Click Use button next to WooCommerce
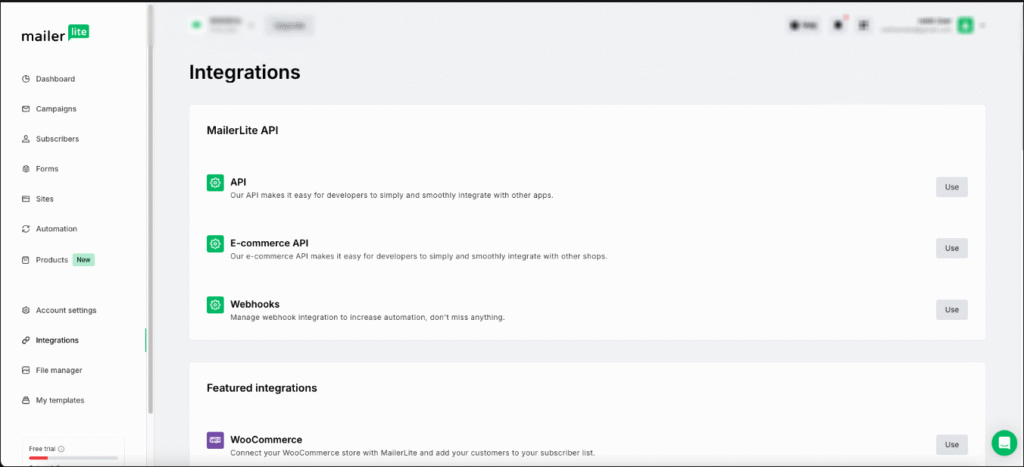 pos(951,444)
